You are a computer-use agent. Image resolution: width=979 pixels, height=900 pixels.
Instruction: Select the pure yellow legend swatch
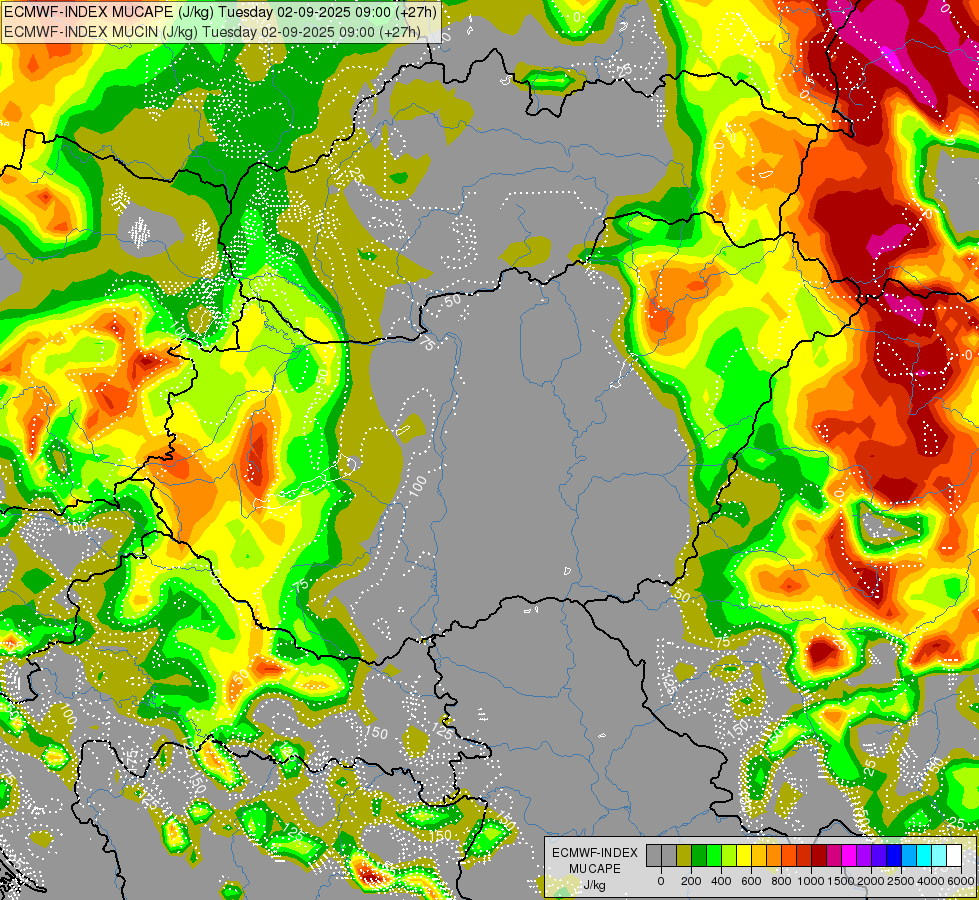point(744,856)
